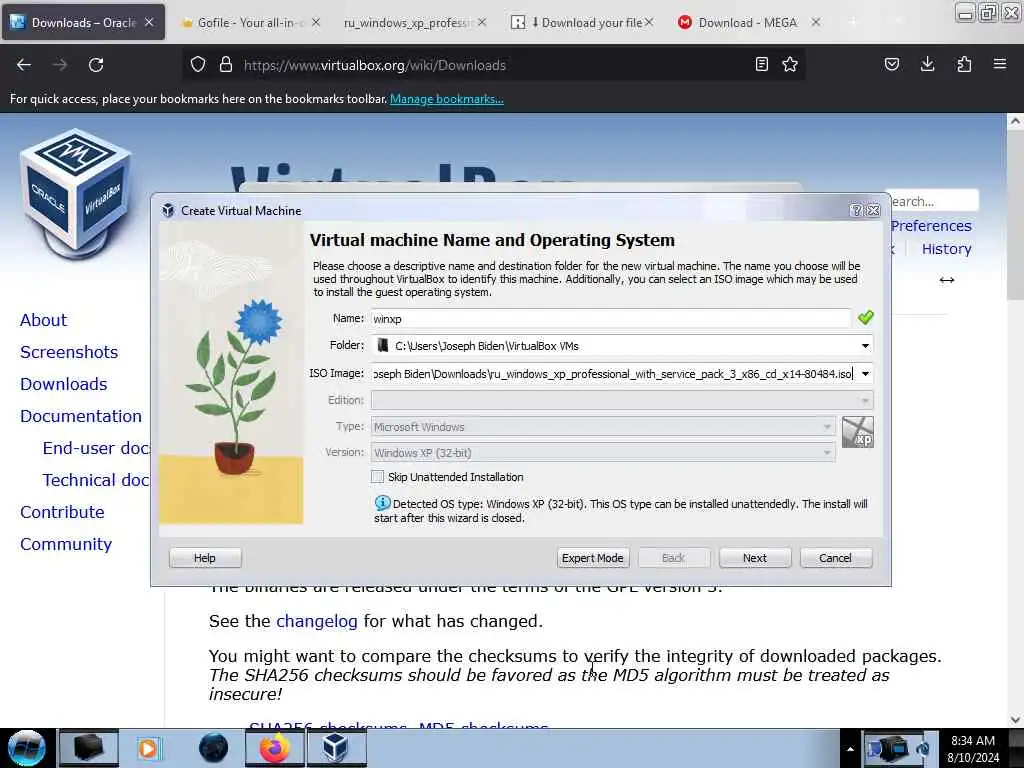The height and width of the screenshot is (768, 1024).
Task: Switch to Expert Mode
Action: [x=593, y=558]
